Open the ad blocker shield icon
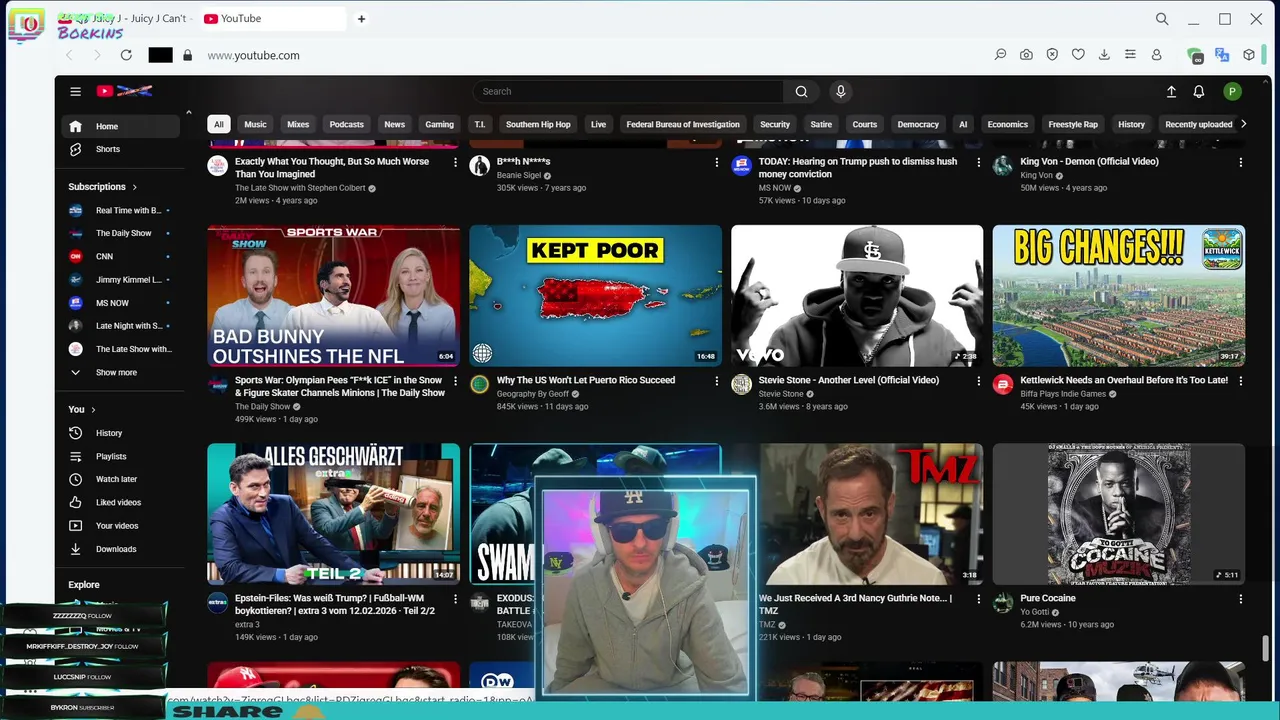The image size is (1280, 720). point(1052,55)
